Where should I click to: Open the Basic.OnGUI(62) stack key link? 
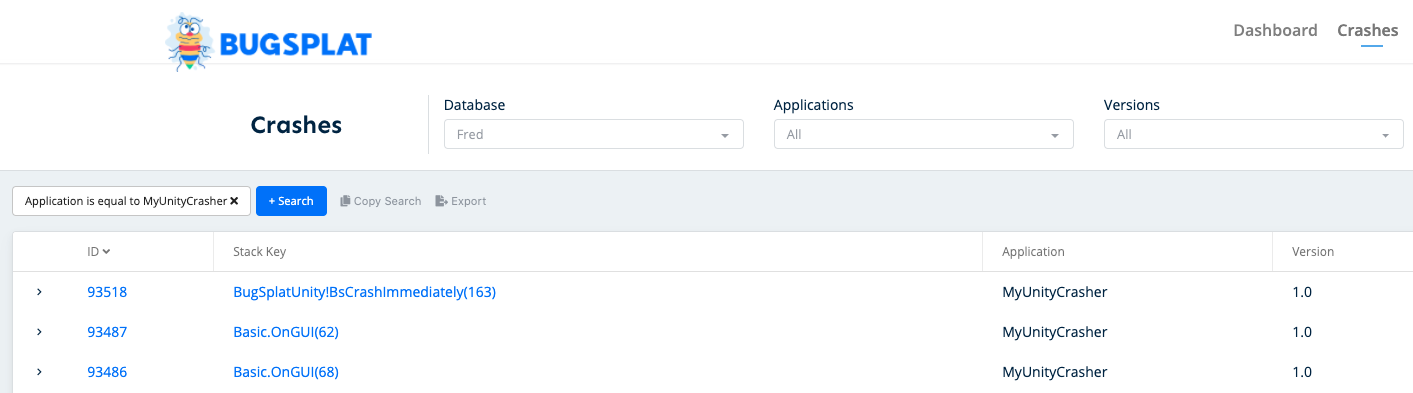[x=286, y=332]
